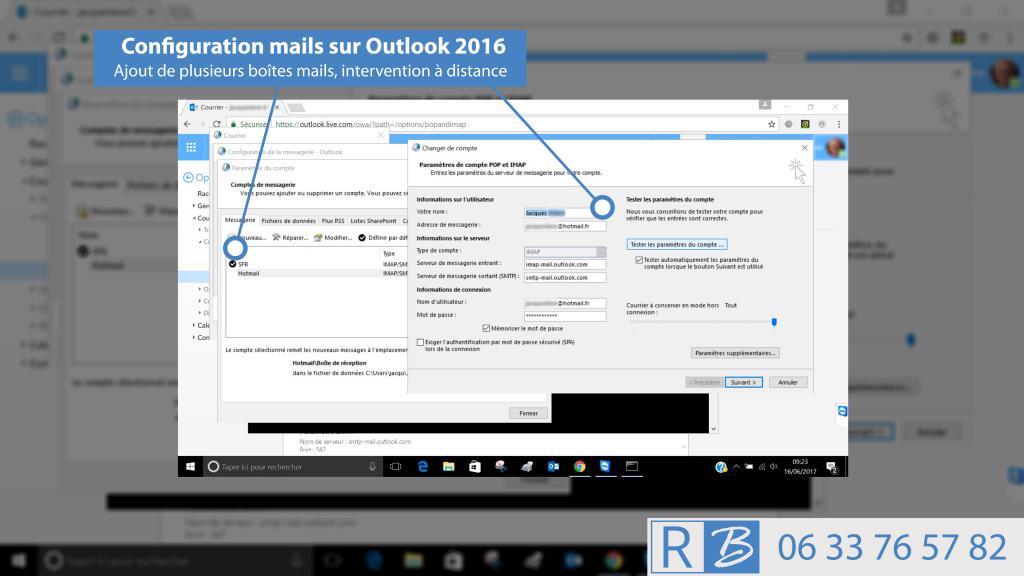Viewport: 1024px width, 576px height.
Task: Click the Wi-Fi network tray icon
Action: (x=761, y=467)
